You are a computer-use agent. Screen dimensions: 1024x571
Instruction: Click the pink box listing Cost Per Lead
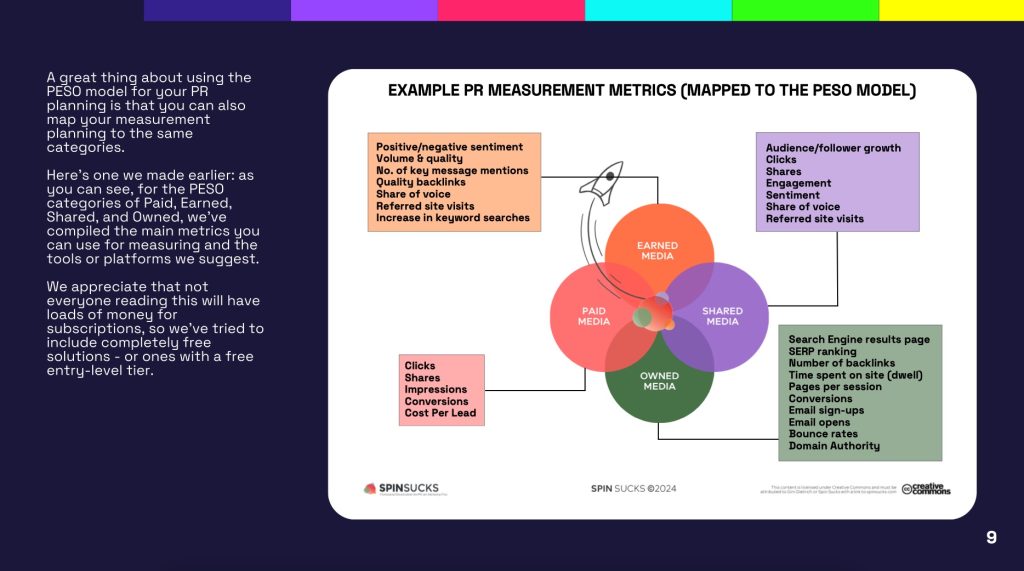441,390
